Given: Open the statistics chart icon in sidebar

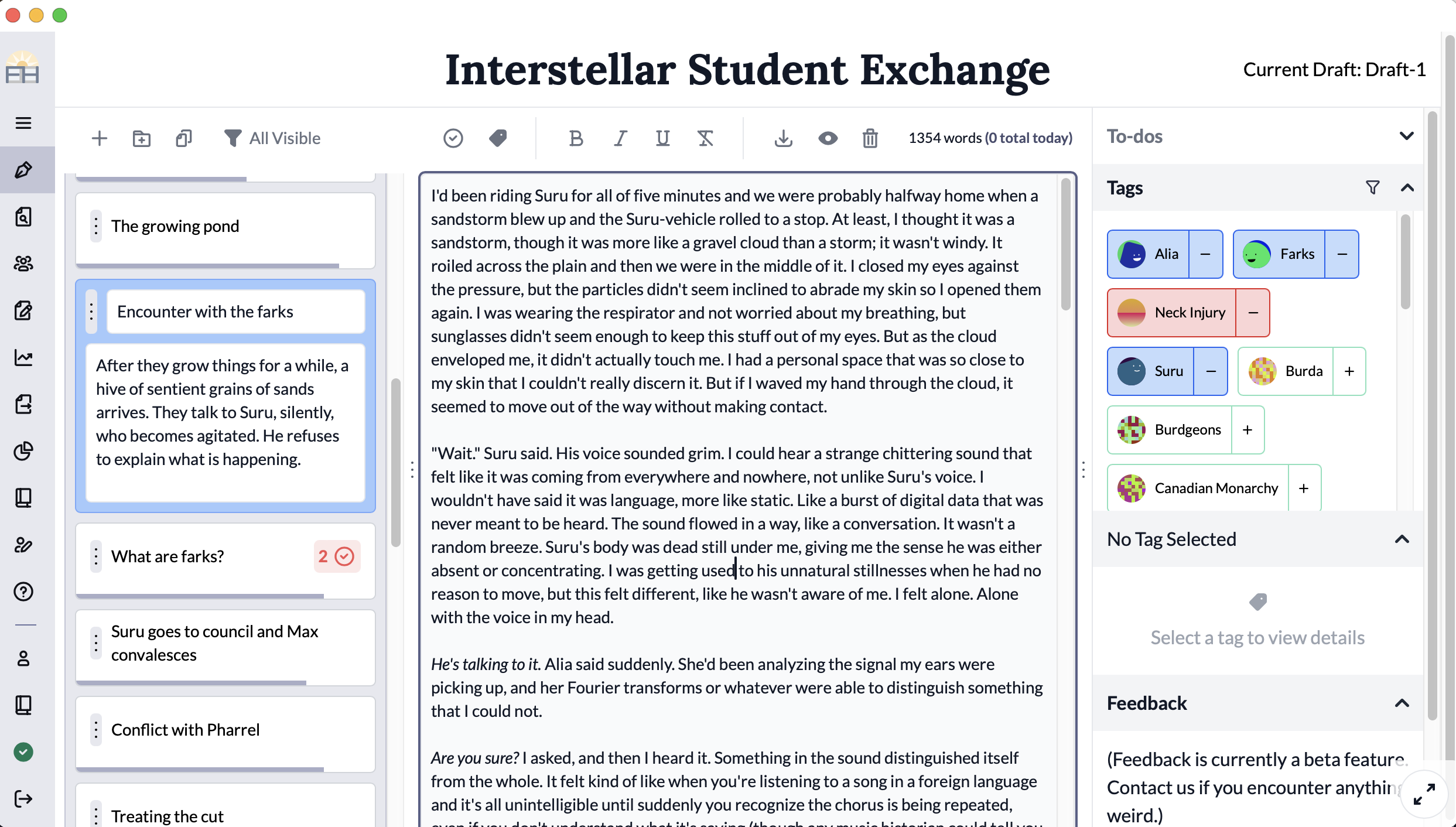Looking at the screenshot, I should click(x=23, y=357).
